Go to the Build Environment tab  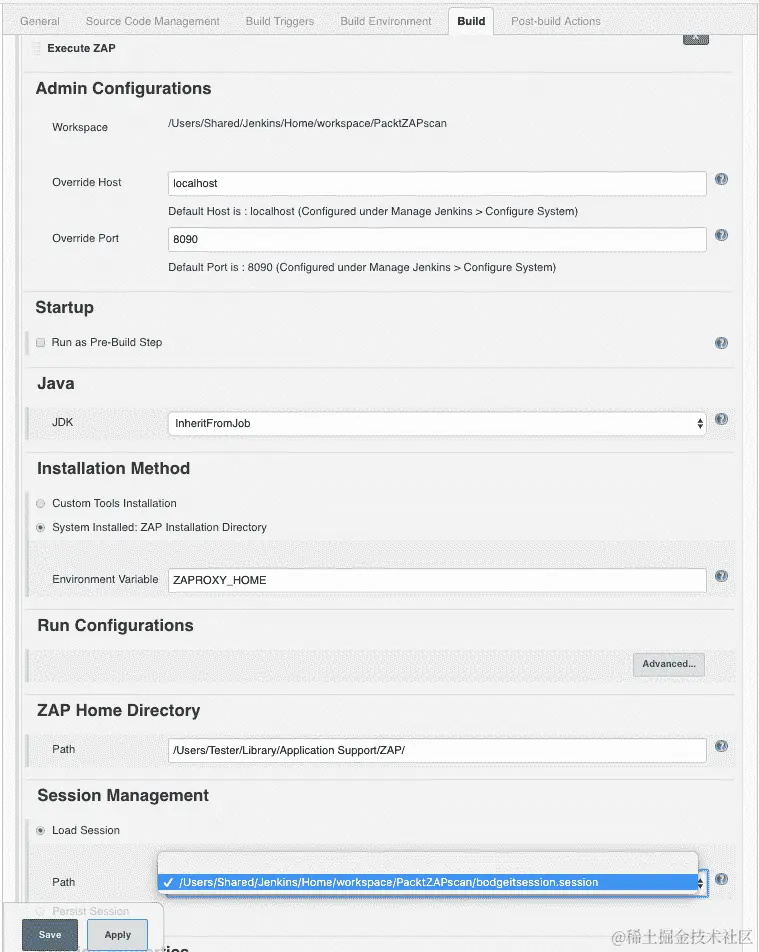[x=386, y=21]
